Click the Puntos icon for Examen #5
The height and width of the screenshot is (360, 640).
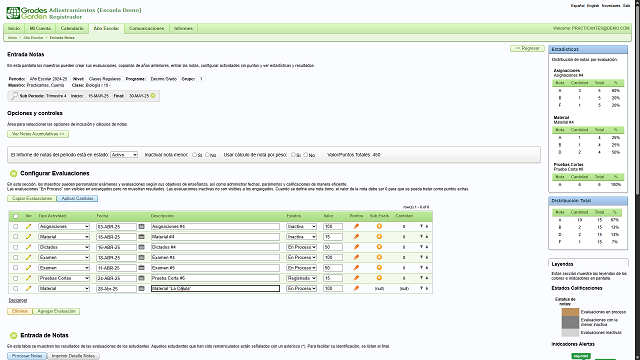click(356, 268)
